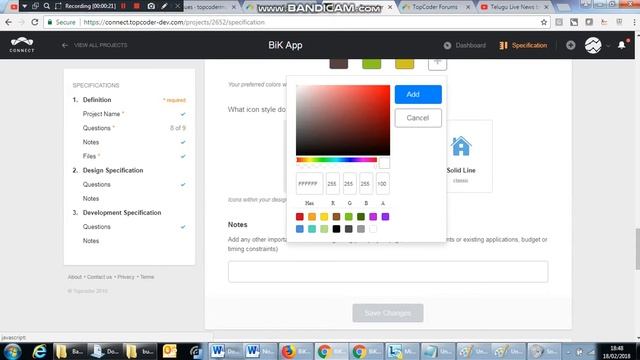
Task: Take a screenshot with Bandicam camera icon
Action: point(151,6)
